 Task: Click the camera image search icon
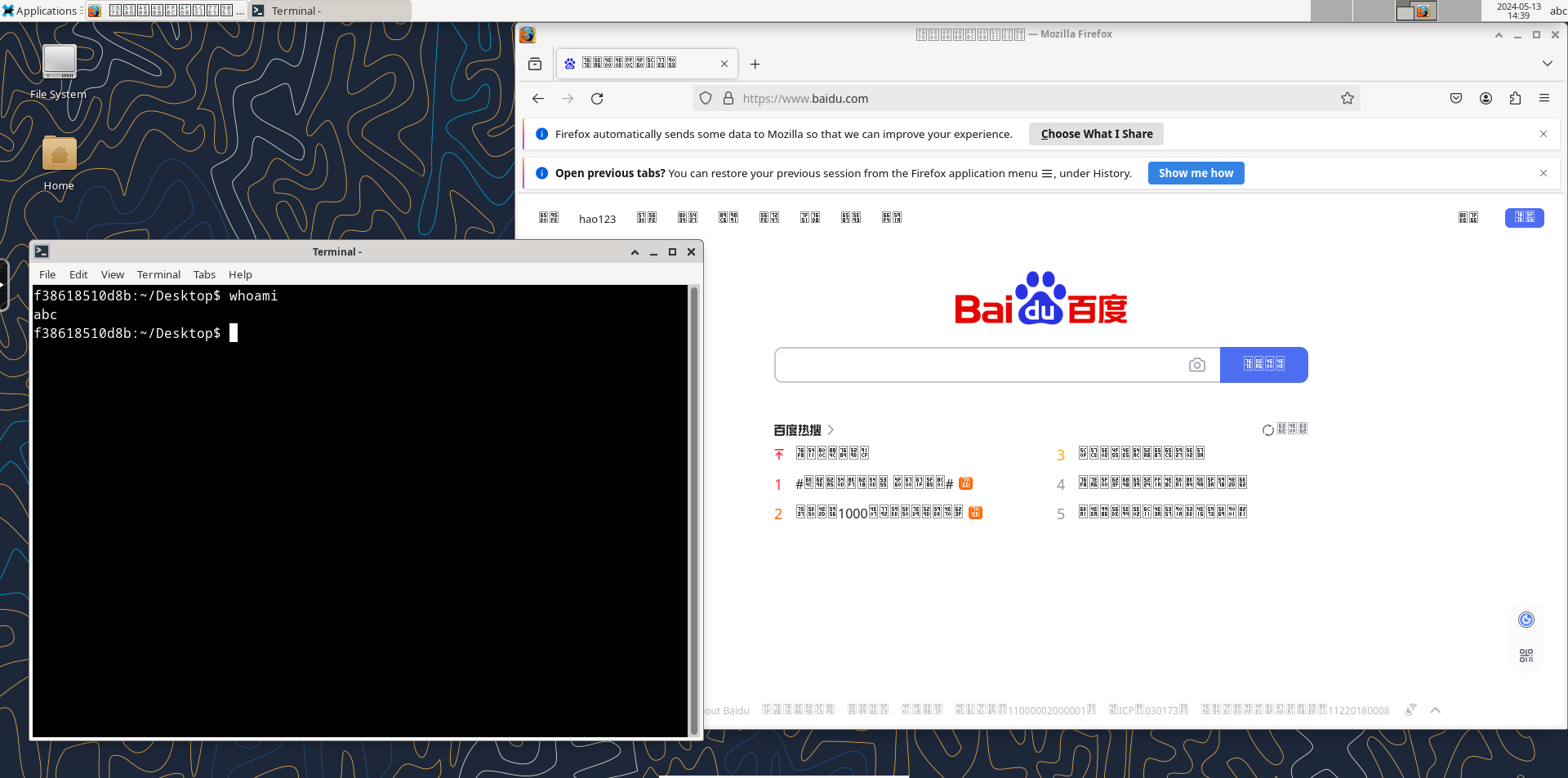click(x=1197, y=365)
